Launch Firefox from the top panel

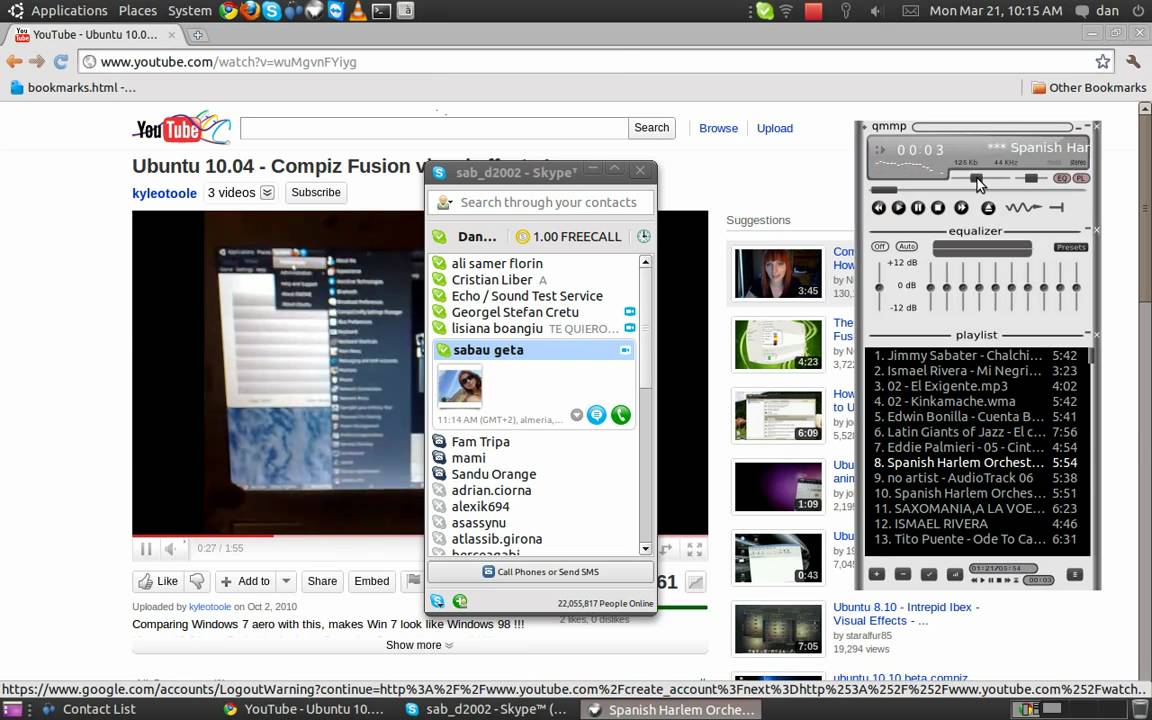pyautogui.click(x=250, y=10)
